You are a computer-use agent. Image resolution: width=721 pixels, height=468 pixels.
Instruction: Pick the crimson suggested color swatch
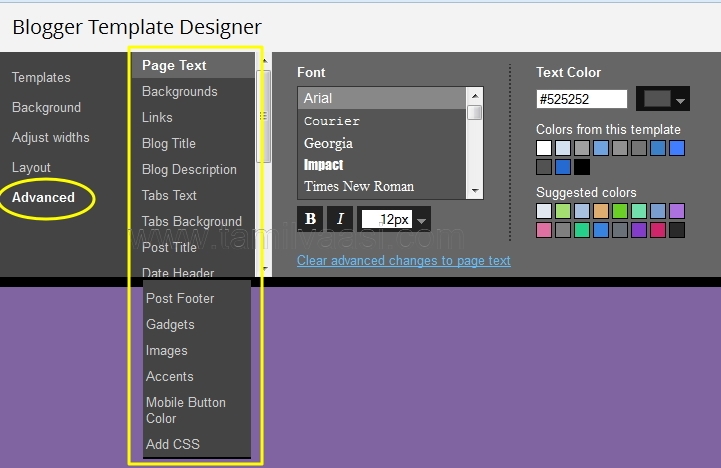click(658, 230)
